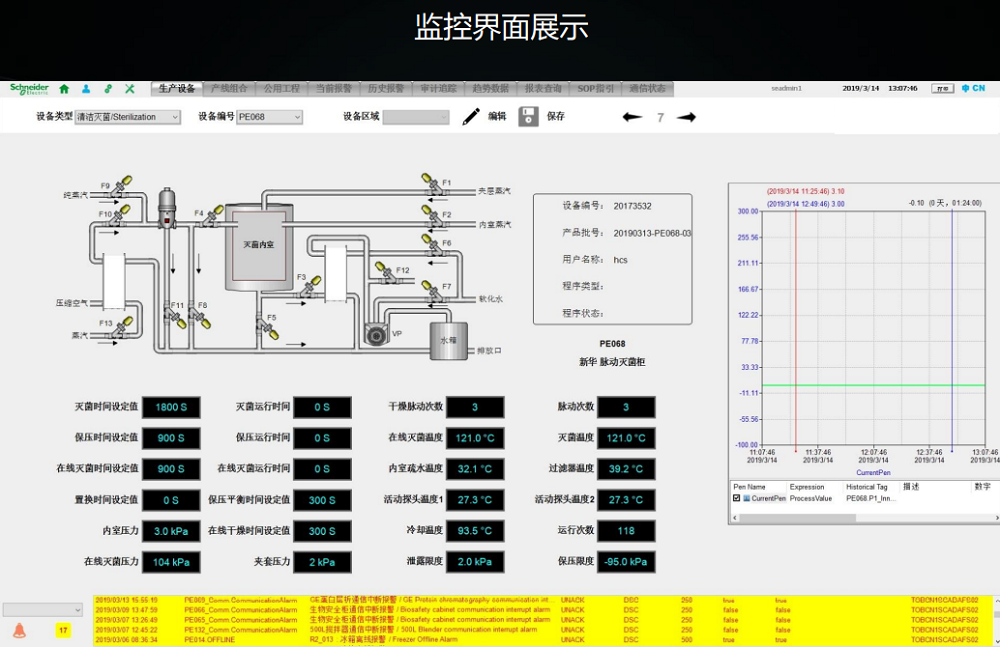Go to previous page with left arrow
Screen dimensions: 1000x647
[x=632, y=117]
